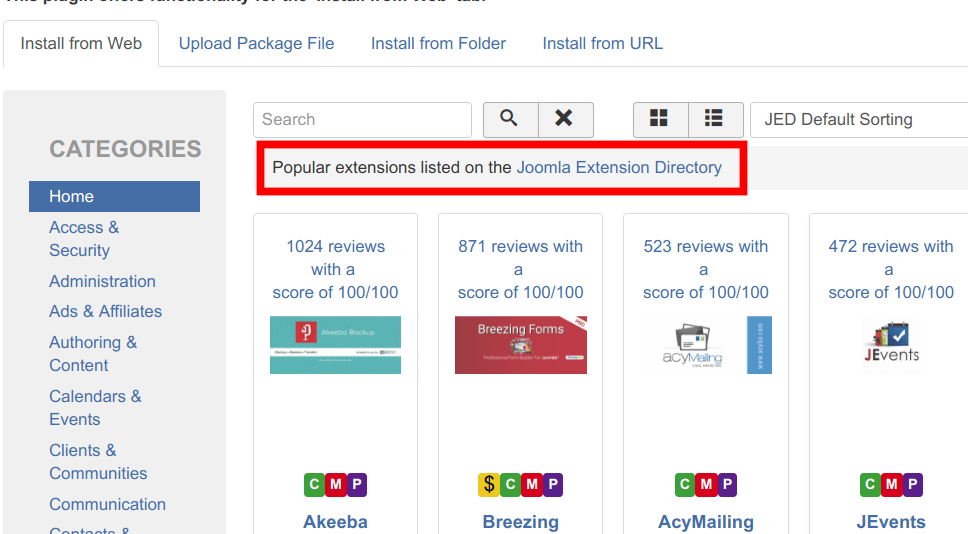Click JEvents' green C badge
The height and width of the screenshot is (534, 968).
click(x=870, y=485)
